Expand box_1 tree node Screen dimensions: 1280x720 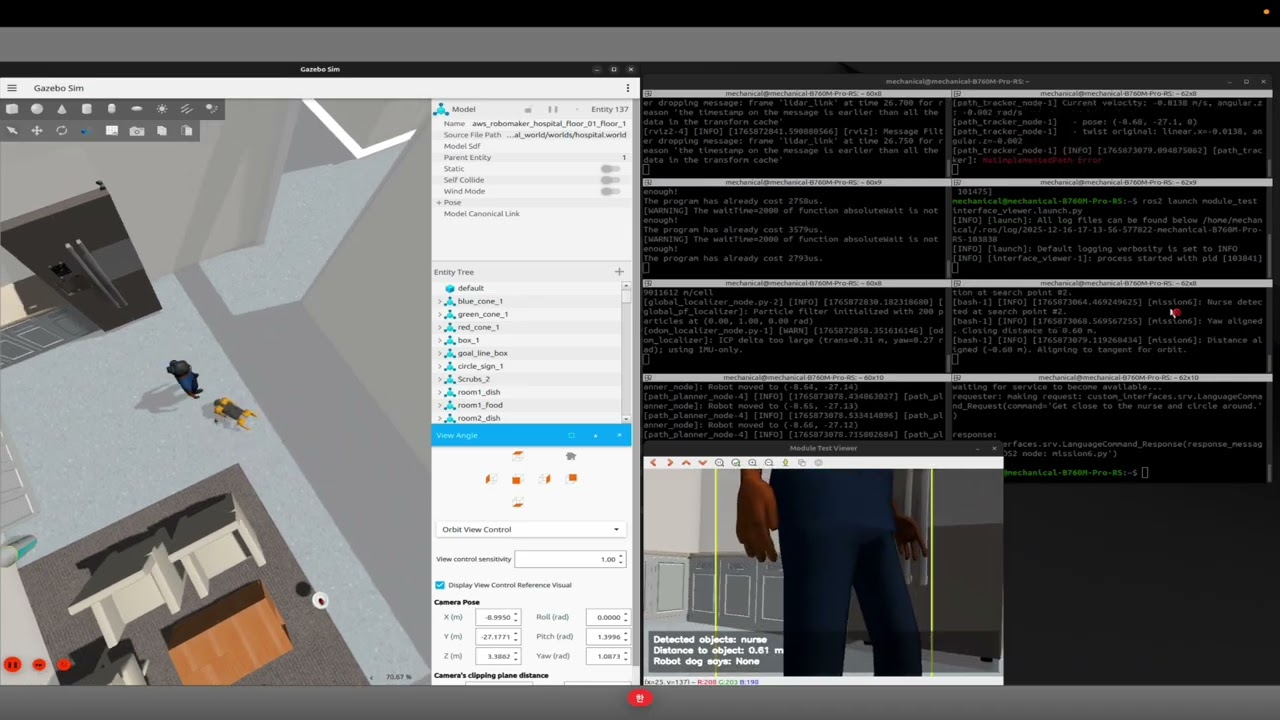click(440, 340)
